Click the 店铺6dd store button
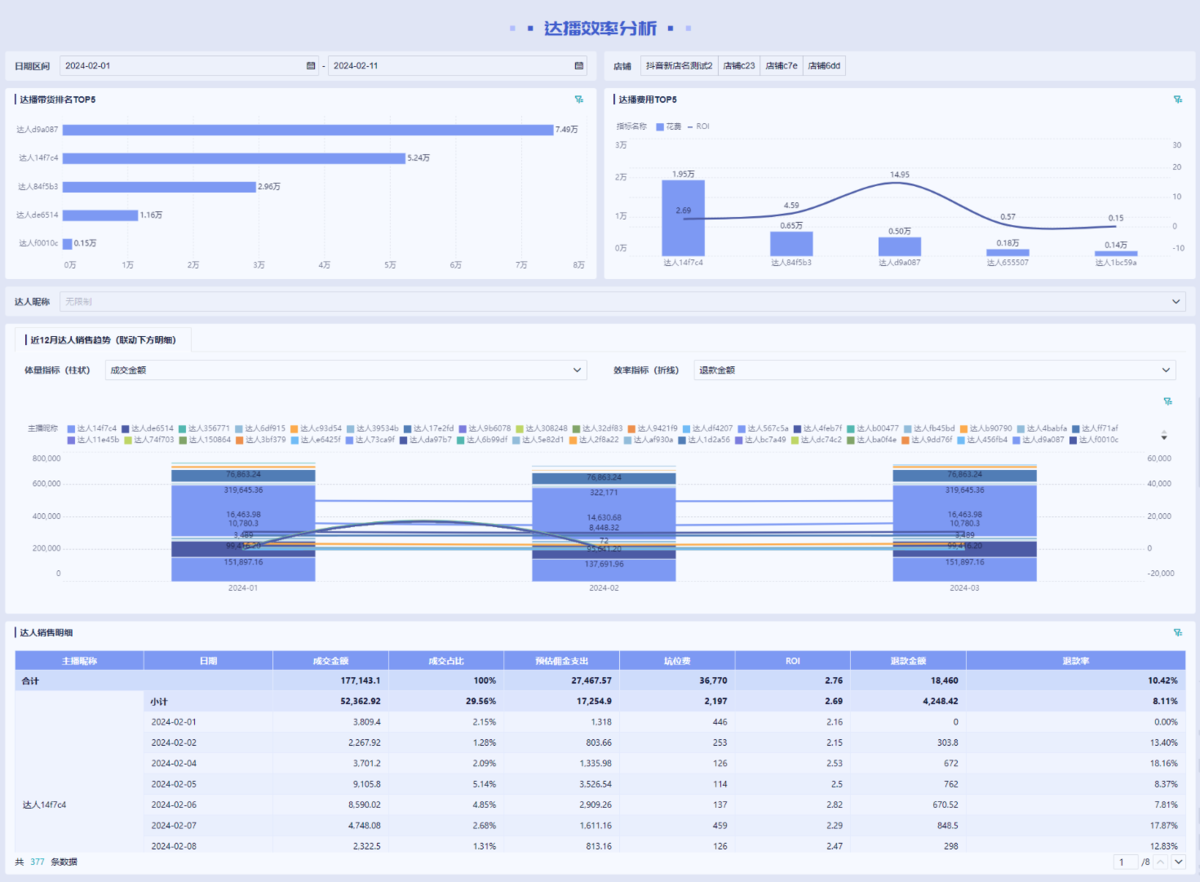 tap(825, 66)
